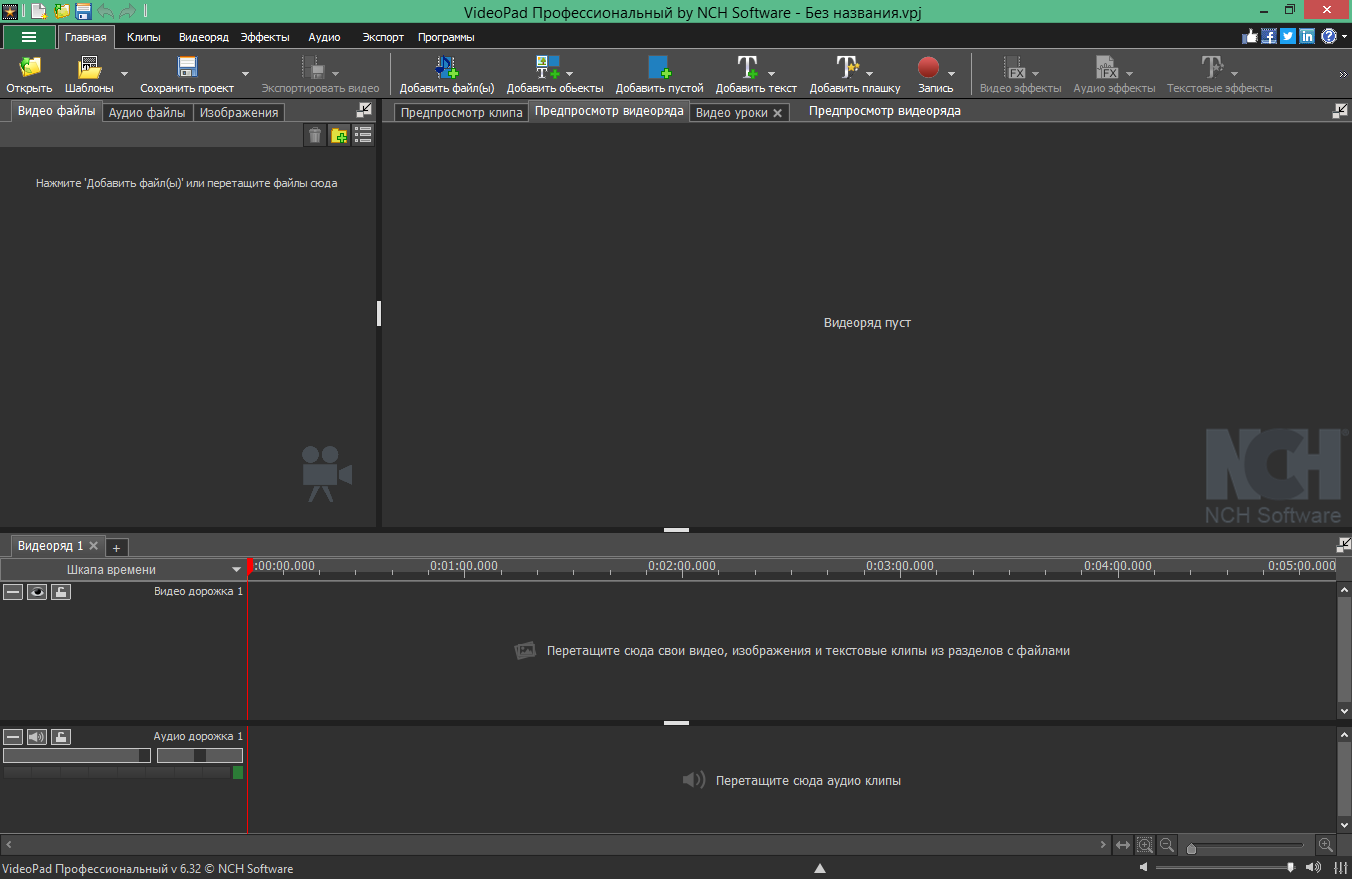Click the 'Сохранить проект' disk icon

point(186,66)
